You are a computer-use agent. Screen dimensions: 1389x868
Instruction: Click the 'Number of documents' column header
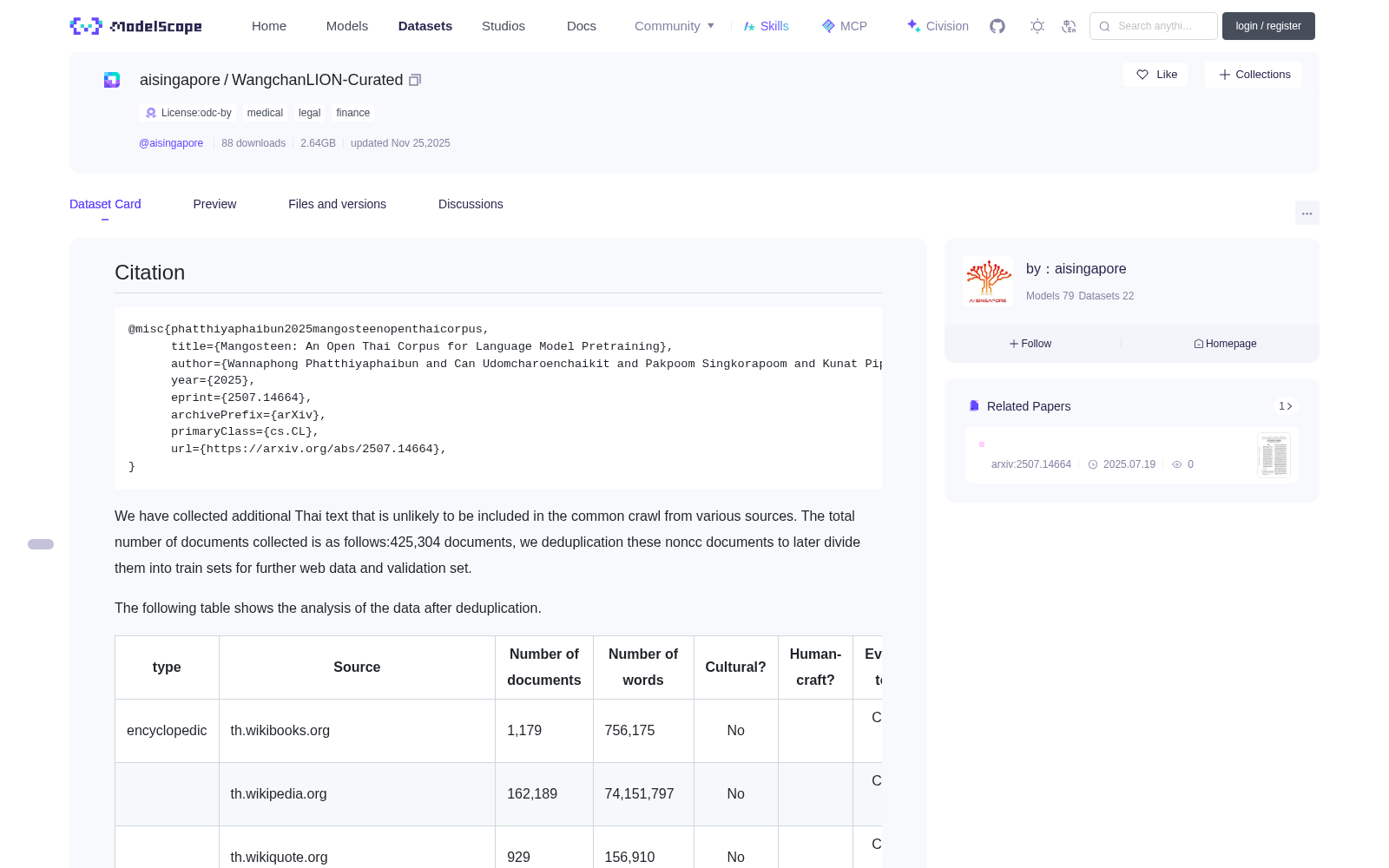(x=544, y=667)
